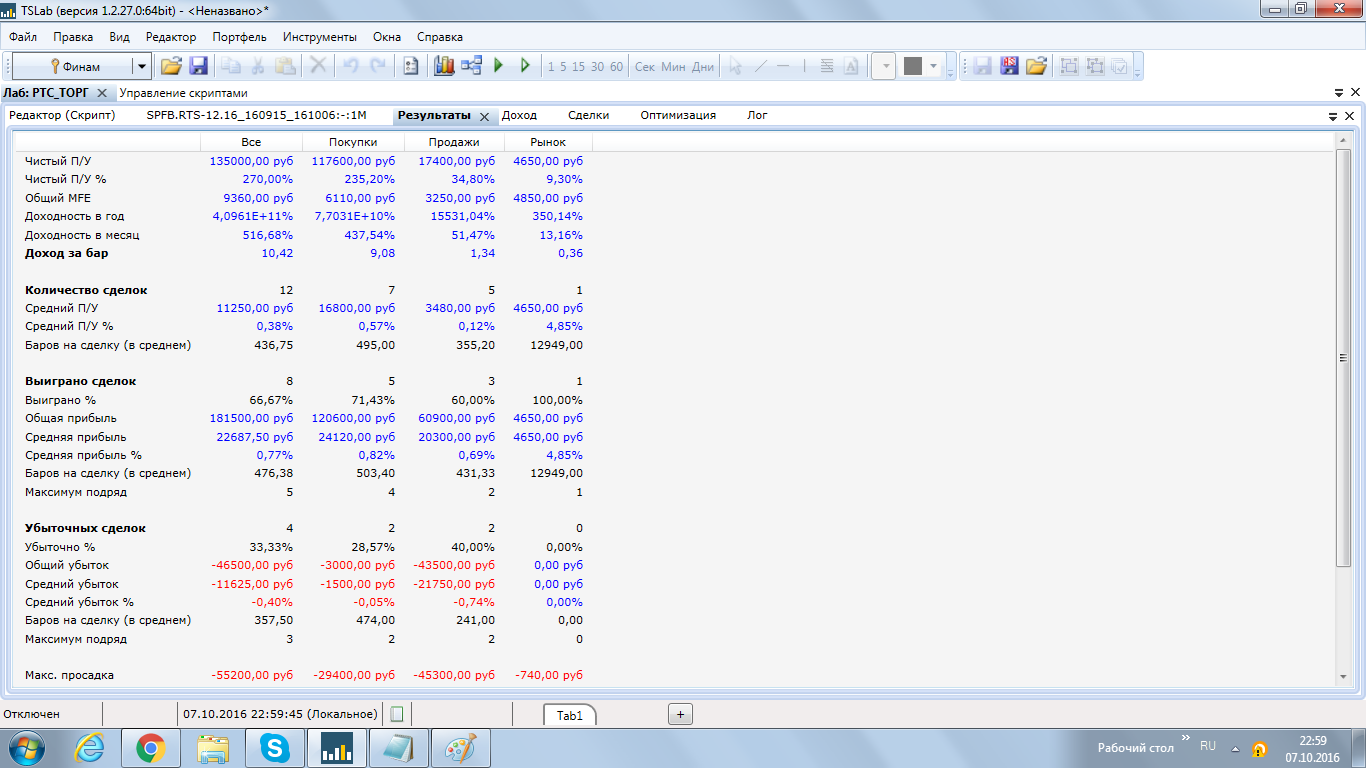The width and height of the screenshot is (1366, 768).
Task: Pick the gray color swatch
Action: click(x=912, y=67)
